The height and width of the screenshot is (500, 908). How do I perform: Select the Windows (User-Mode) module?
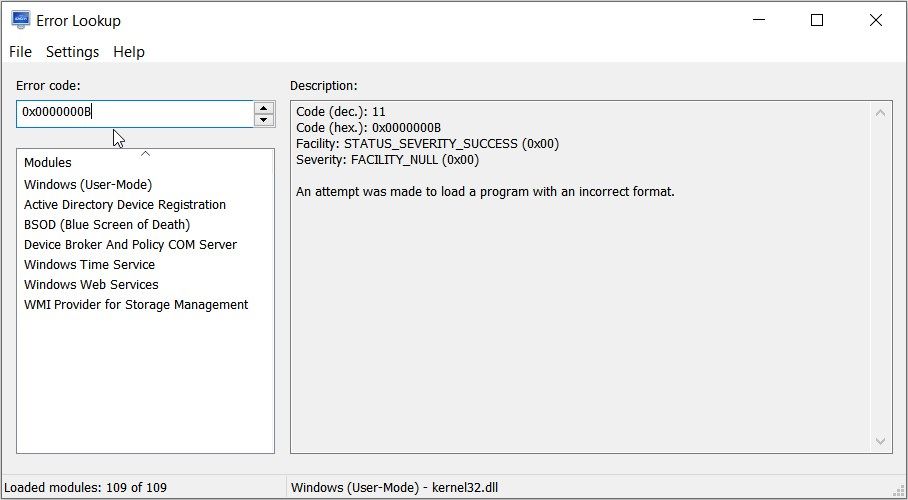pos(88,184)
